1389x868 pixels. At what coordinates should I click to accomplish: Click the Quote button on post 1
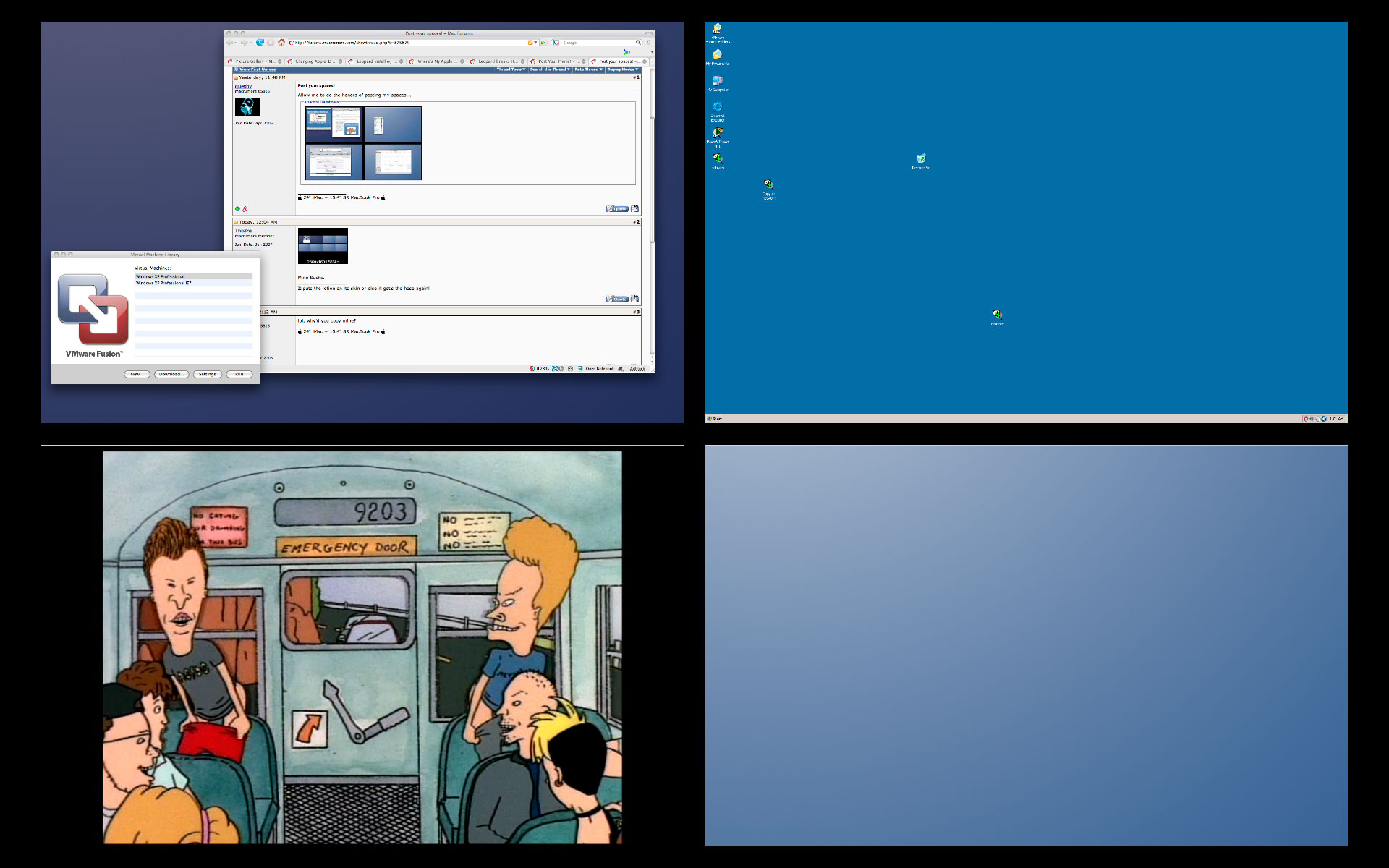point(617,209)
